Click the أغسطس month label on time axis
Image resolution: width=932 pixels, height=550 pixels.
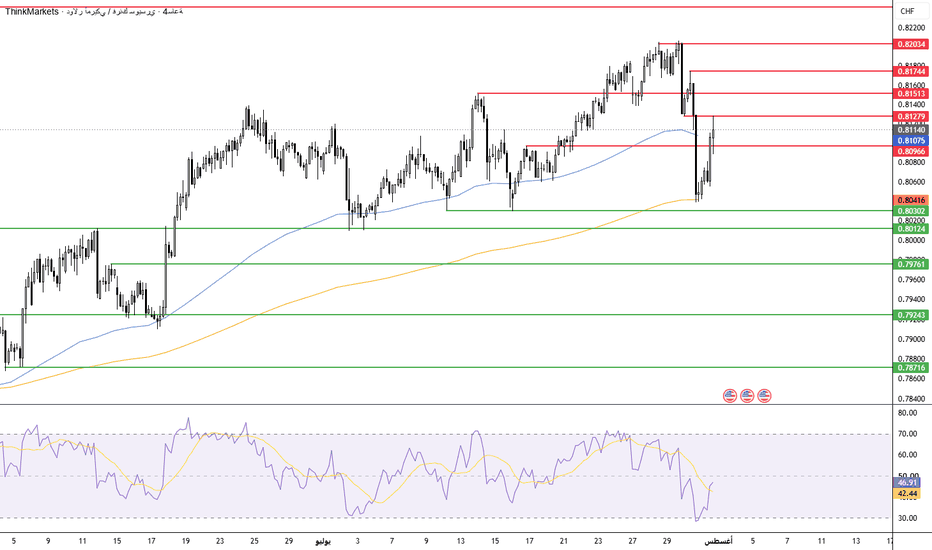tap(719, 541)
